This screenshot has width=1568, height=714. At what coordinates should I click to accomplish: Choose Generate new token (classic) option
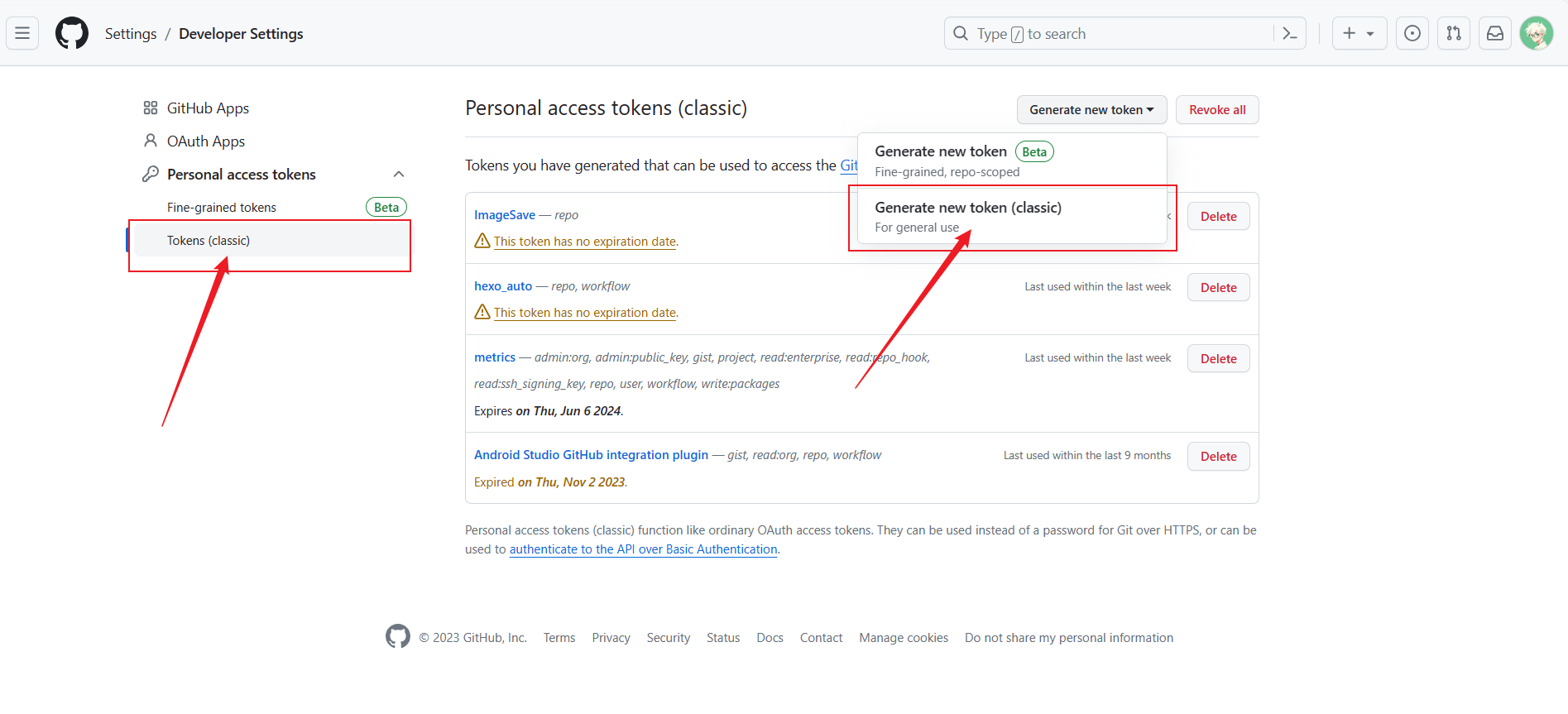1012,216
